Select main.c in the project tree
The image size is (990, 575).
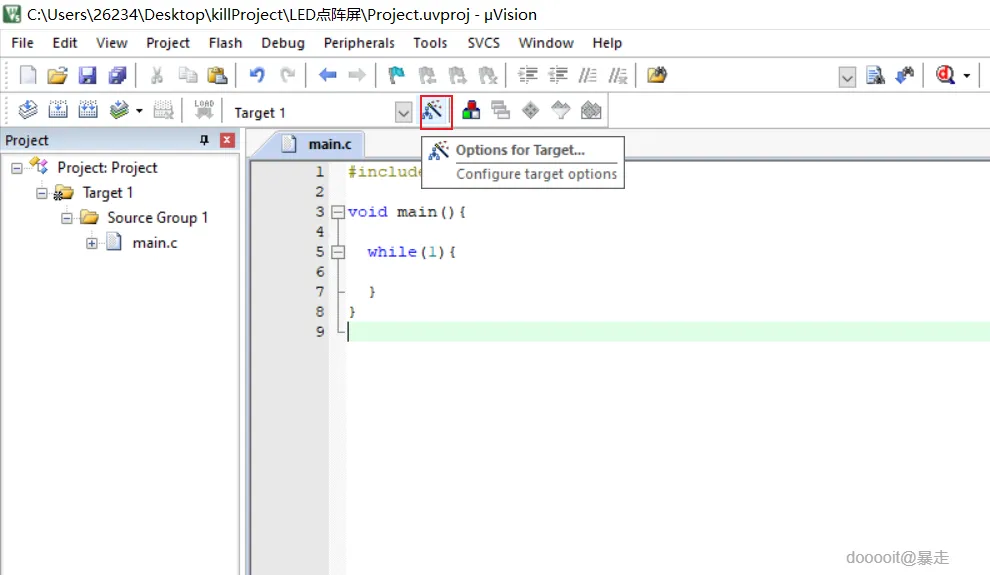pyautogui.click(x=155, y=243)
